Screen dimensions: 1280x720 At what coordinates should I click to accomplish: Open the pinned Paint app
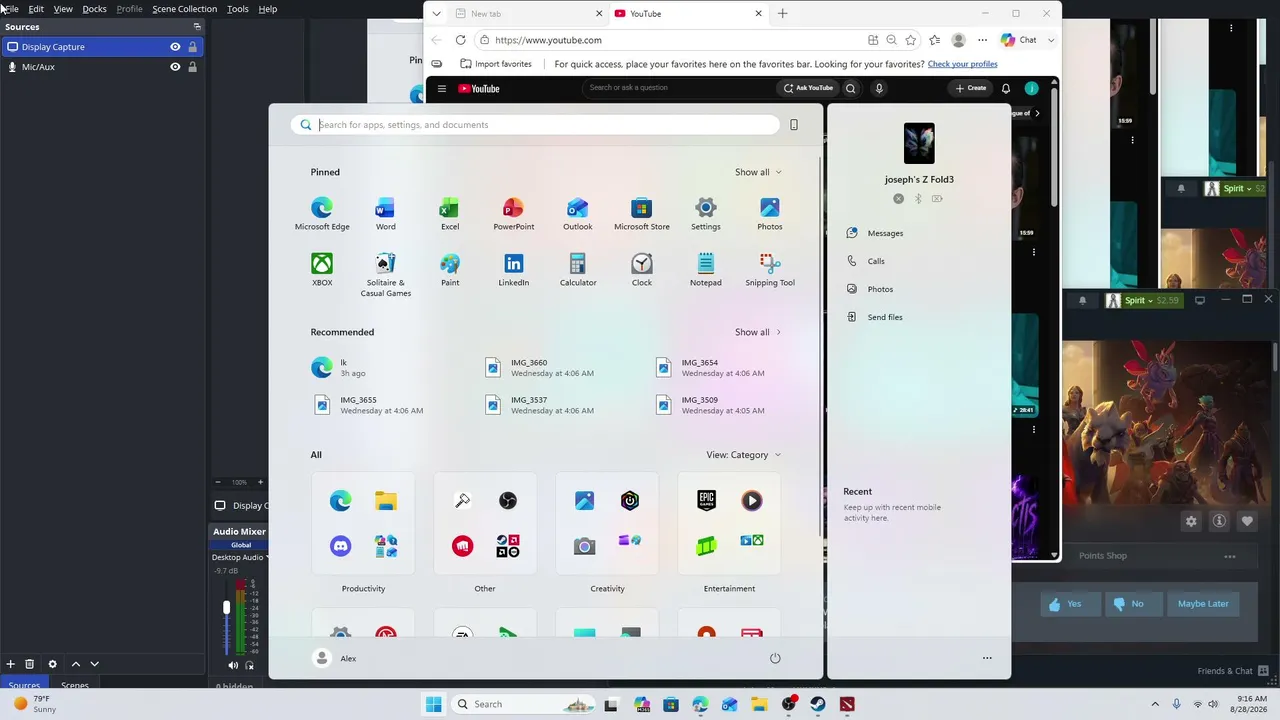coord(450,269)
